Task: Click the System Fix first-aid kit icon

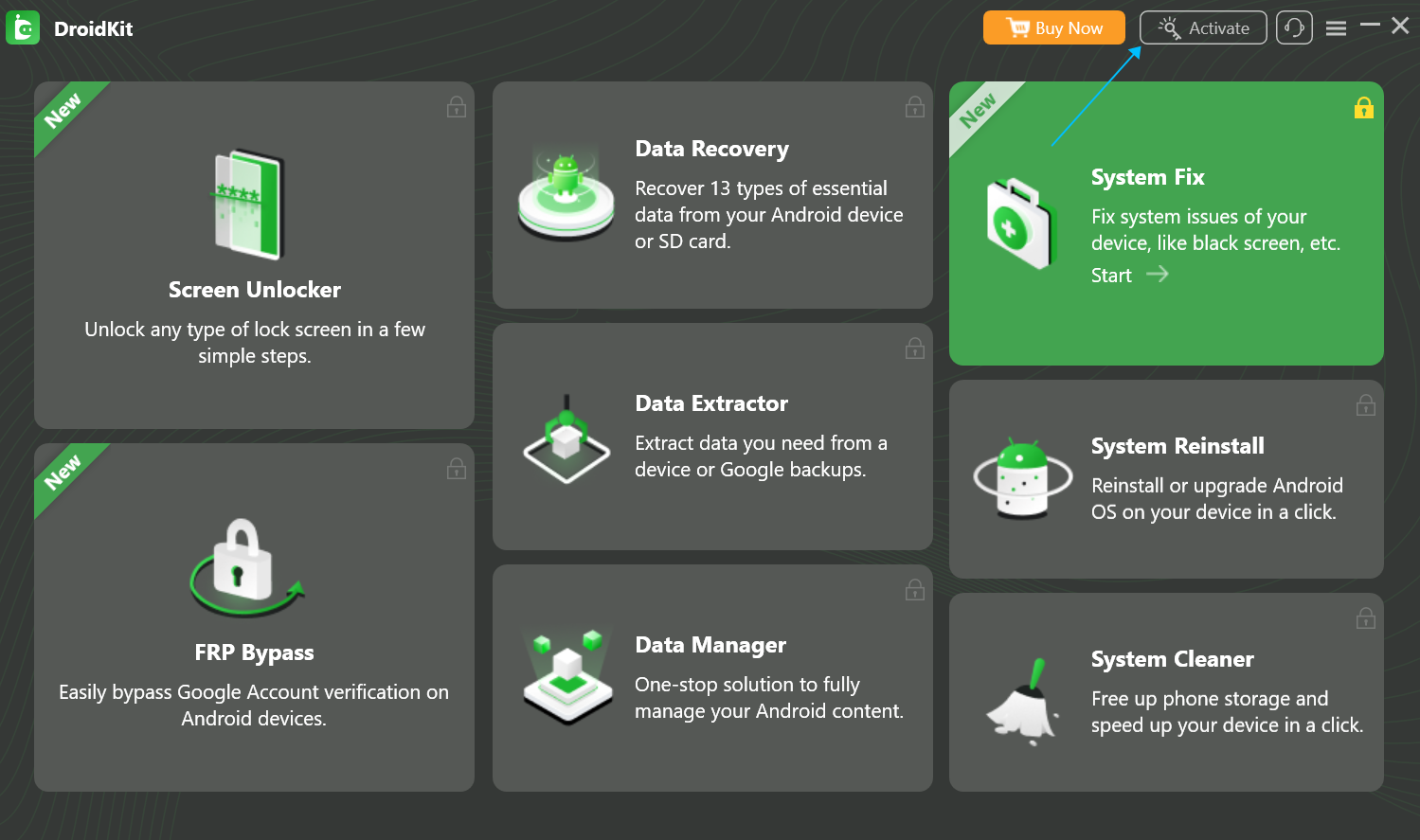Action: (1020, 223)
